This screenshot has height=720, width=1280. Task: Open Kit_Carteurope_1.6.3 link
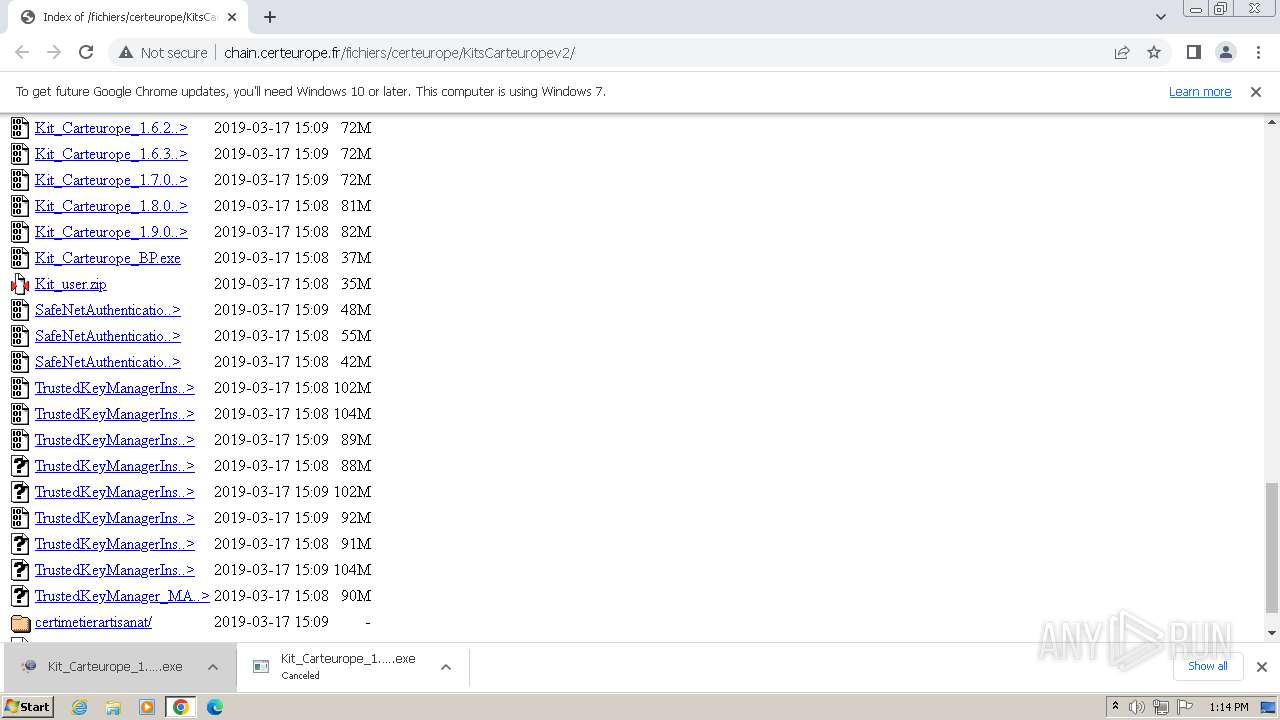pyautogui.click(x=111, y=154)
